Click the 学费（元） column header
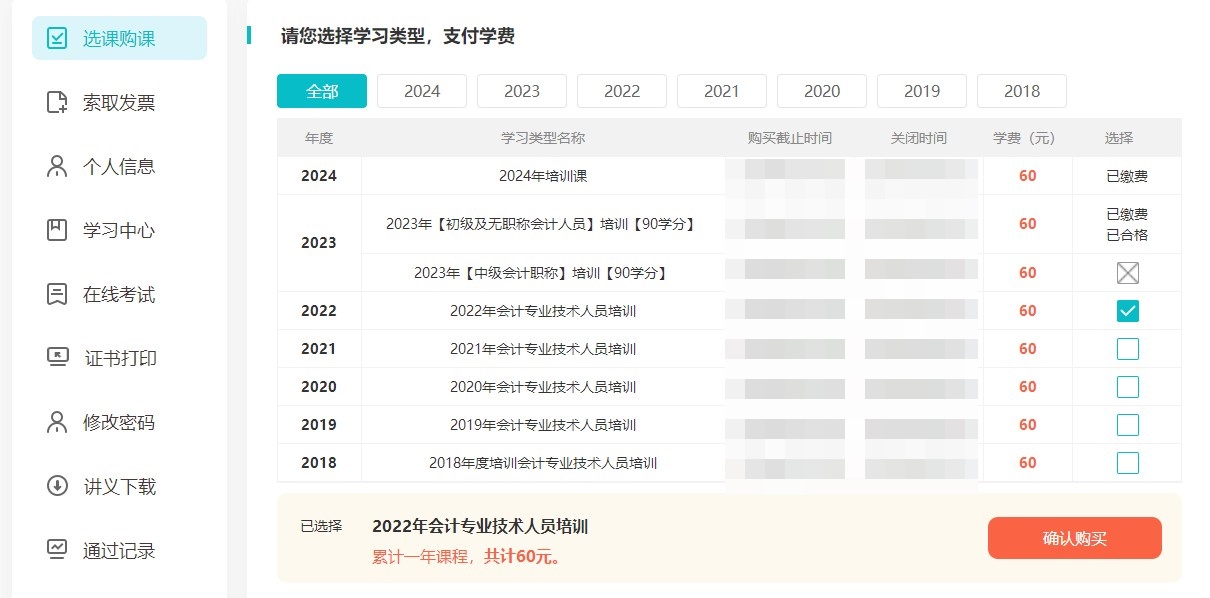The width and height of the screenshot is (1210, 598). 1027,138
